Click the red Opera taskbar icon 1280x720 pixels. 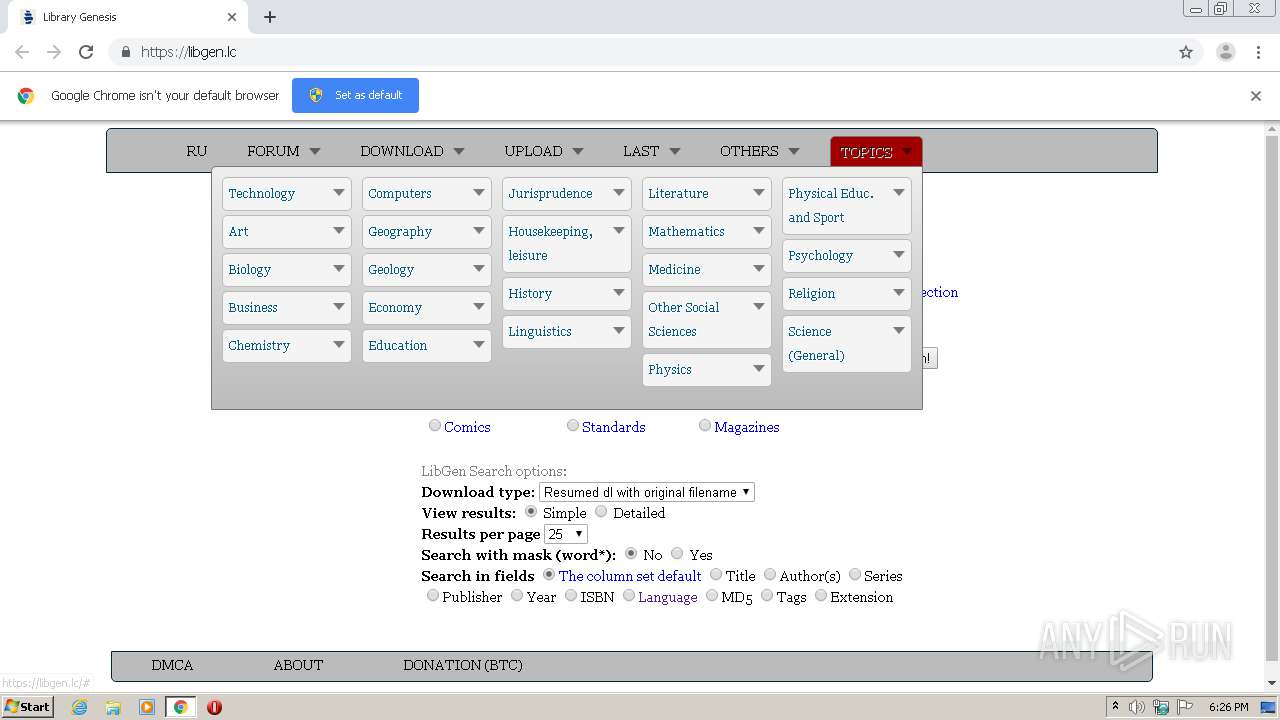point(214,707)
